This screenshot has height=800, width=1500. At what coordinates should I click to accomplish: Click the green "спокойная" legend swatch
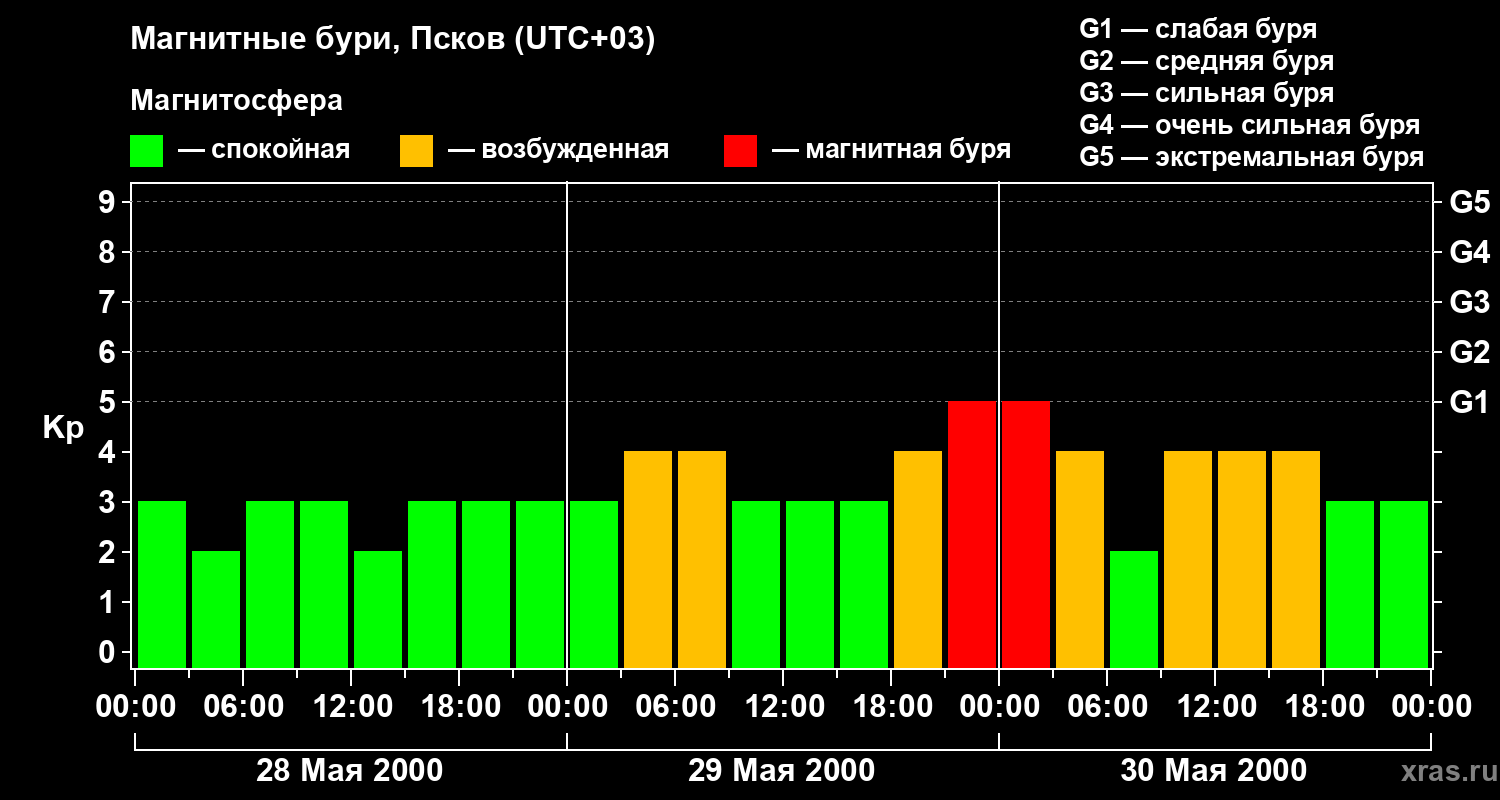point(147,150)
